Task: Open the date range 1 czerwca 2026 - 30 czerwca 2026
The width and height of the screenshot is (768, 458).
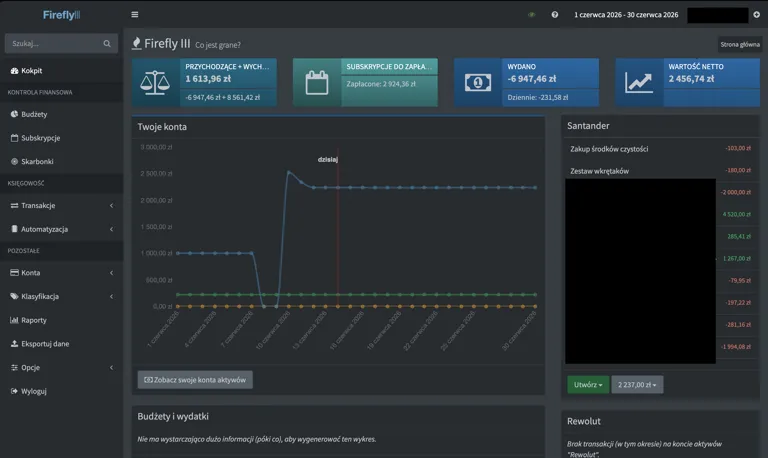Action: pos(626,15)
